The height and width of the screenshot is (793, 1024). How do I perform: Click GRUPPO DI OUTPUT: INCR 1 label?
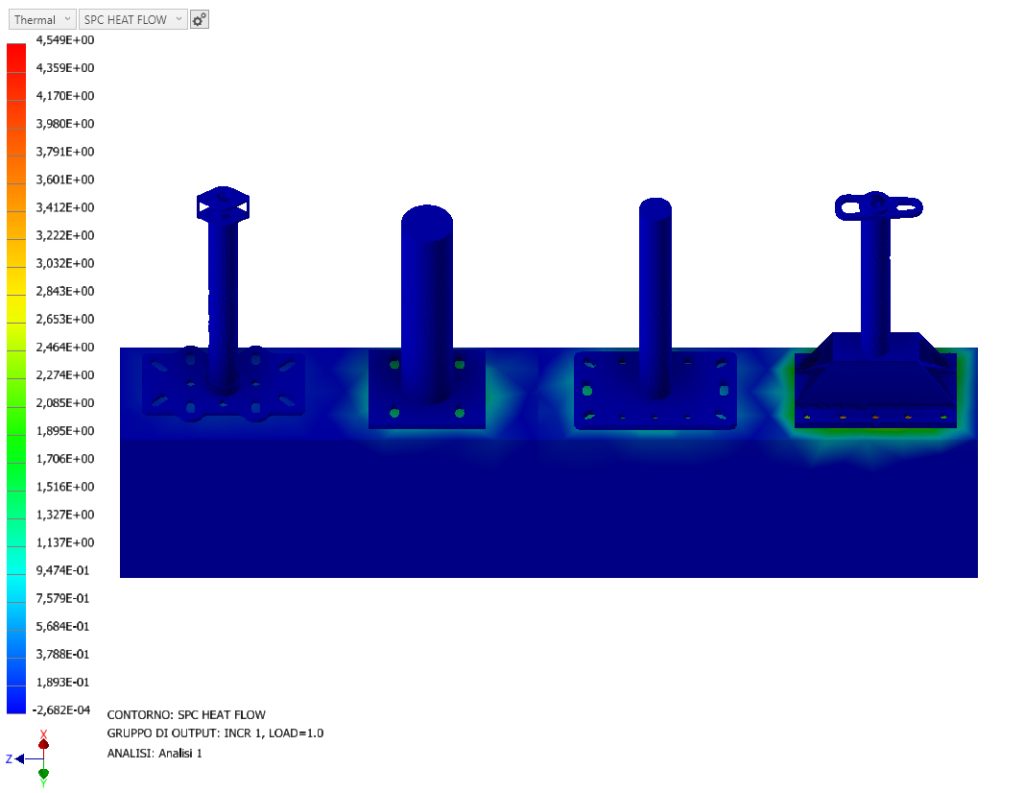point(215,733)
